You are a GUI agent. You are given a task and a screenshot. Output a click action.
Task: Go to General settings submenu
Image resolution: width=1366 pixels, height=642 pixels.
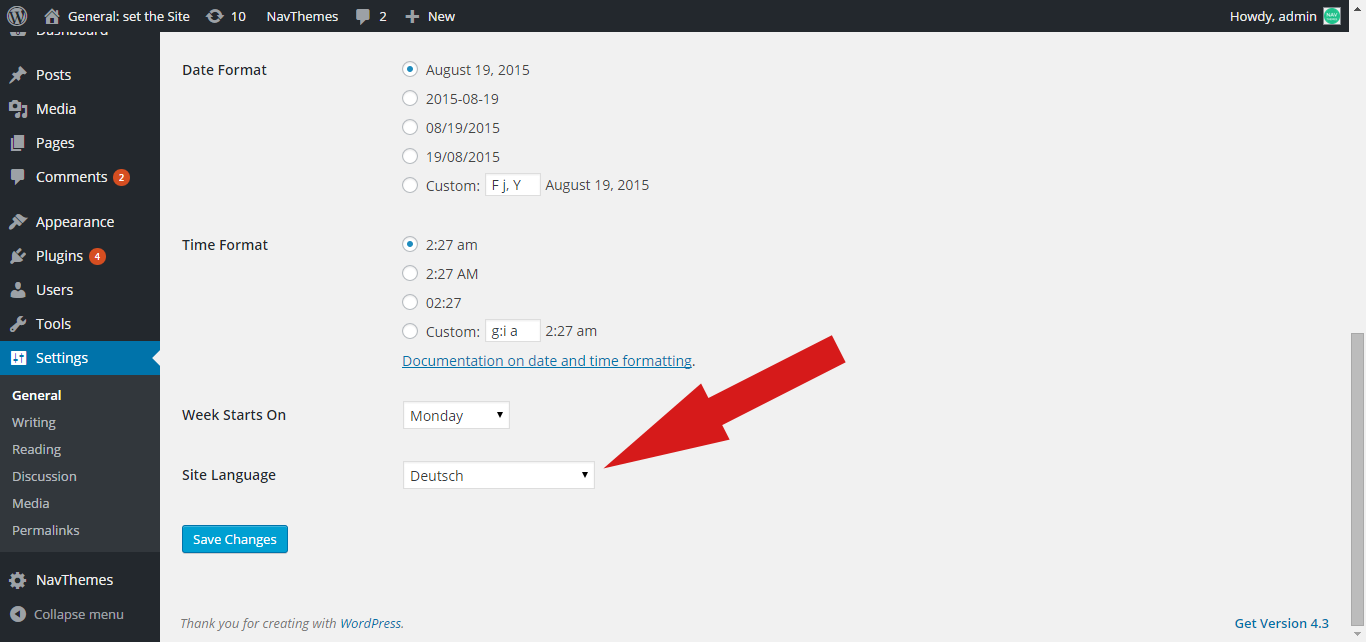(37, 395)
